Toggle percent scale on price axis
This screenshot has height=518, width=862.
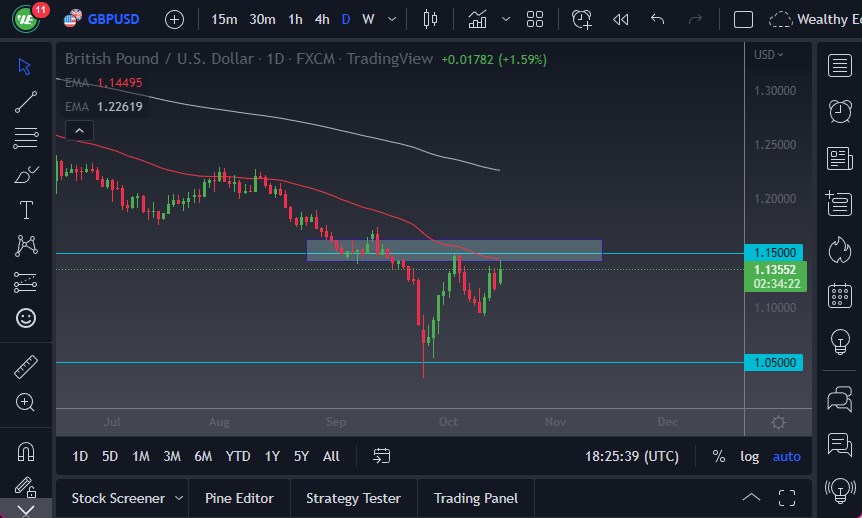point(718,456)
